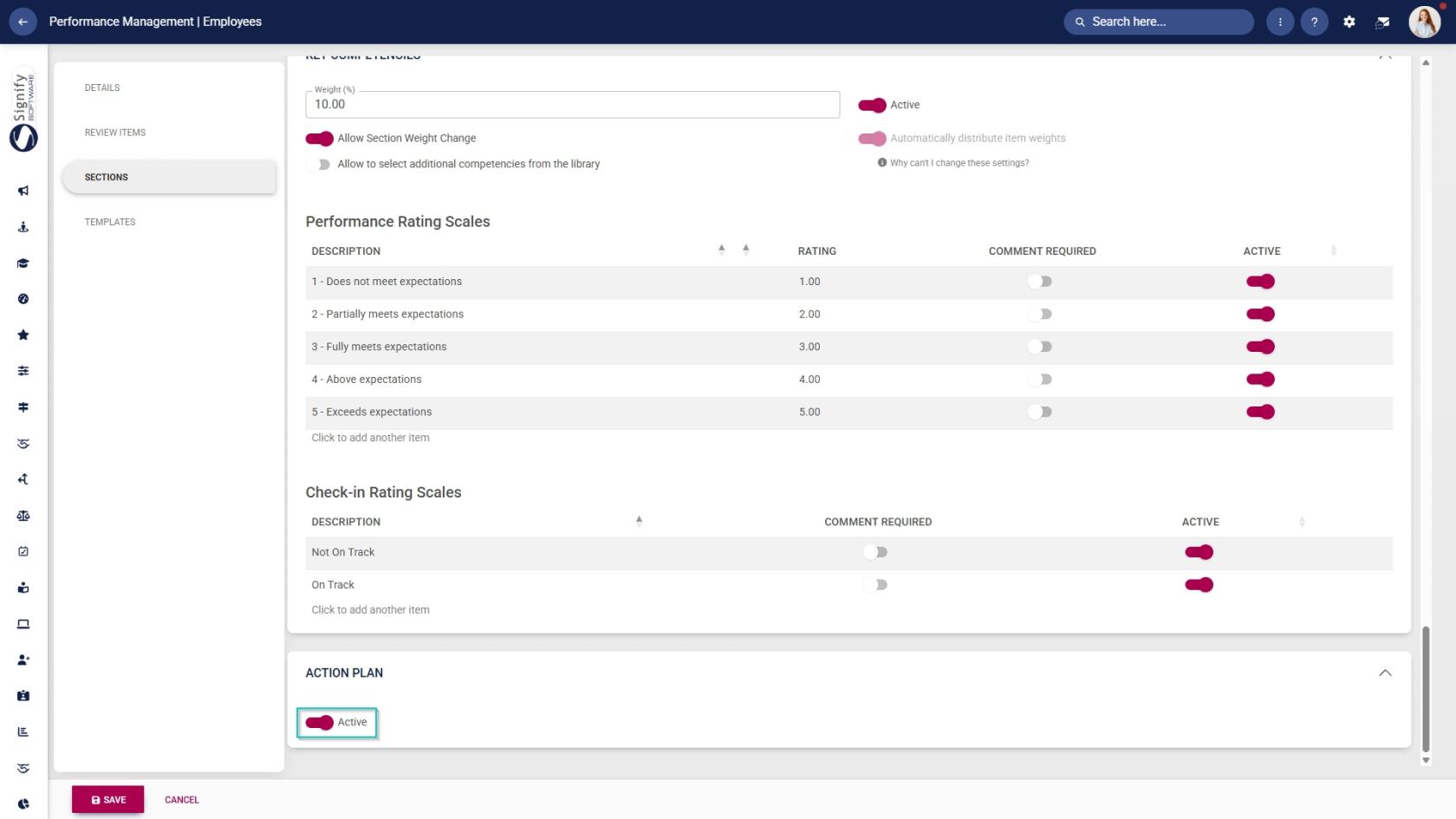Open the user with plus sidebar icon

tap(23, 660)
